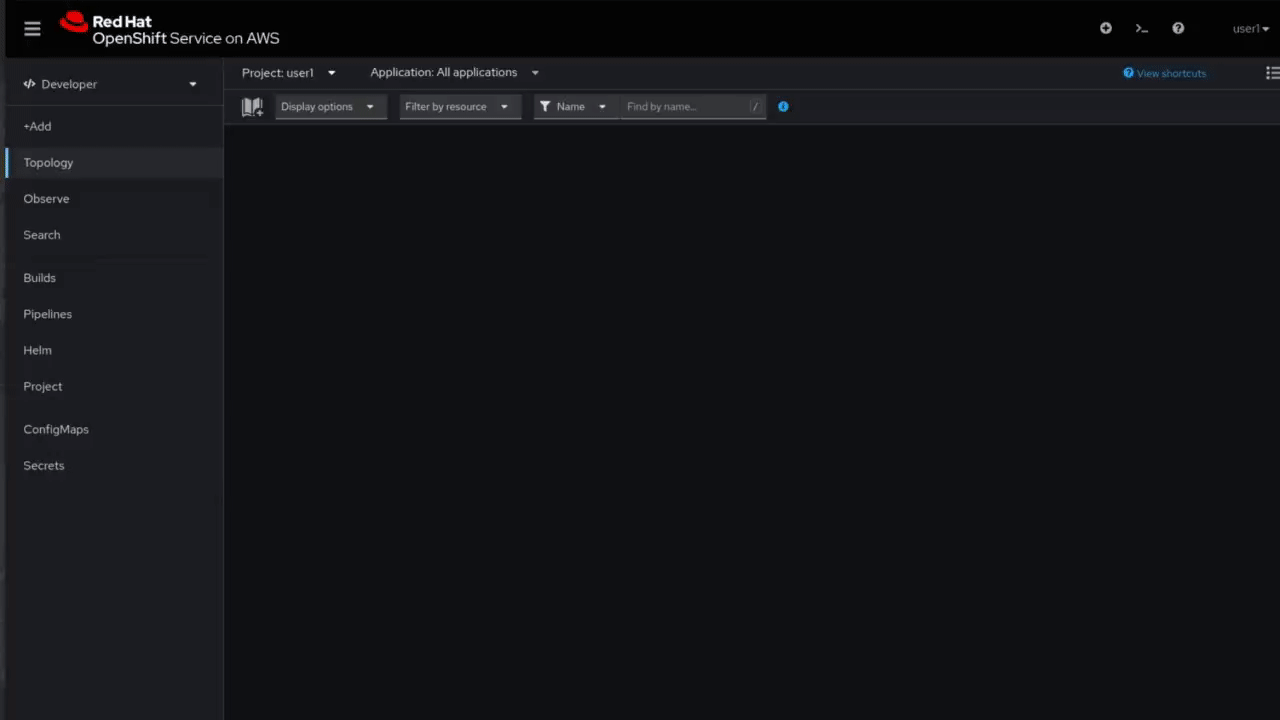The height and width of the screenshot is (720, 1280).
Task: Switch Topology to list view
Action: pyautogui.click(x=1272, y=72)
